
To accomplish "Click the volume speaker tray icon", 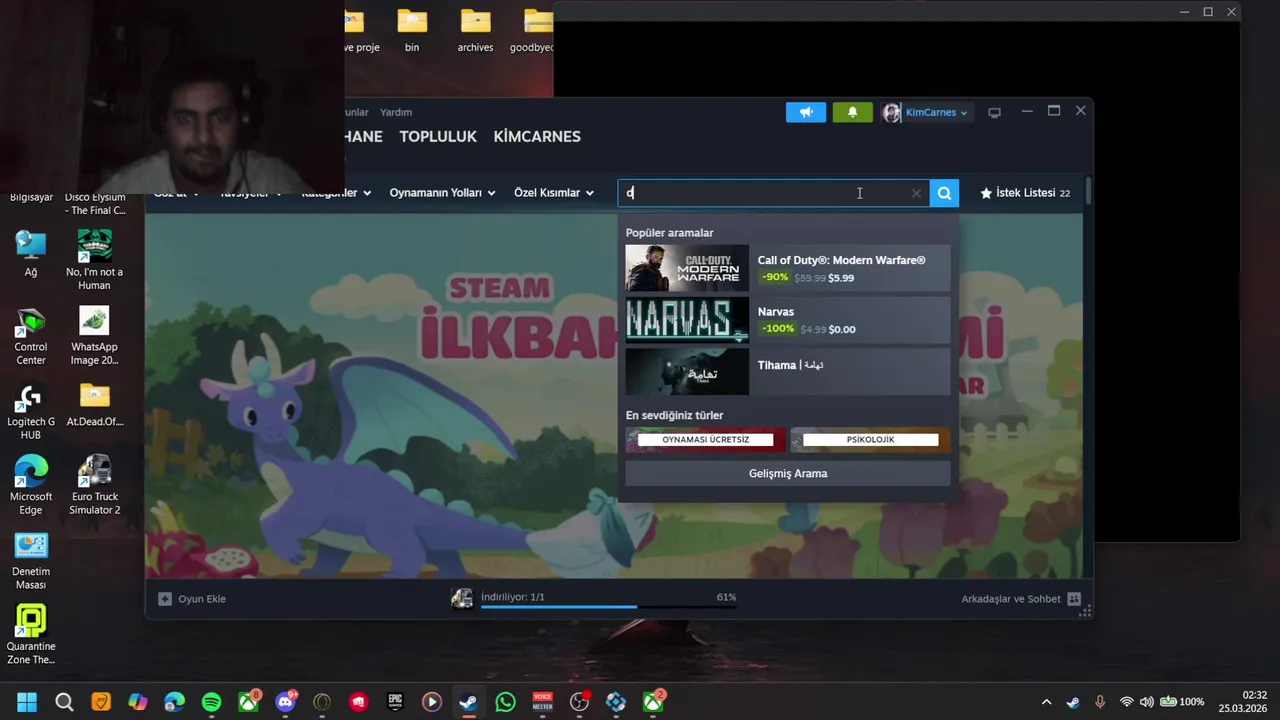I will tap(1146, 702).
